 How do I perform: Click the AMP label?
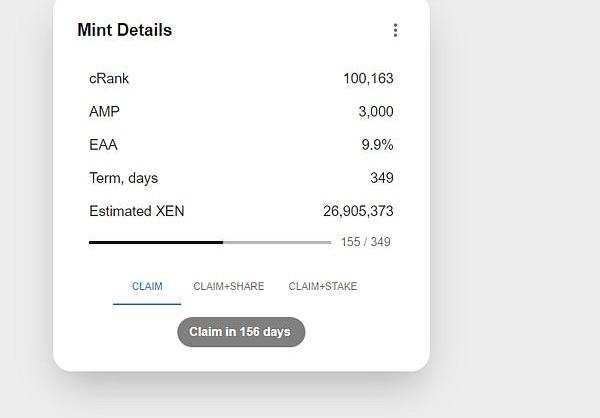coord(104,112)
